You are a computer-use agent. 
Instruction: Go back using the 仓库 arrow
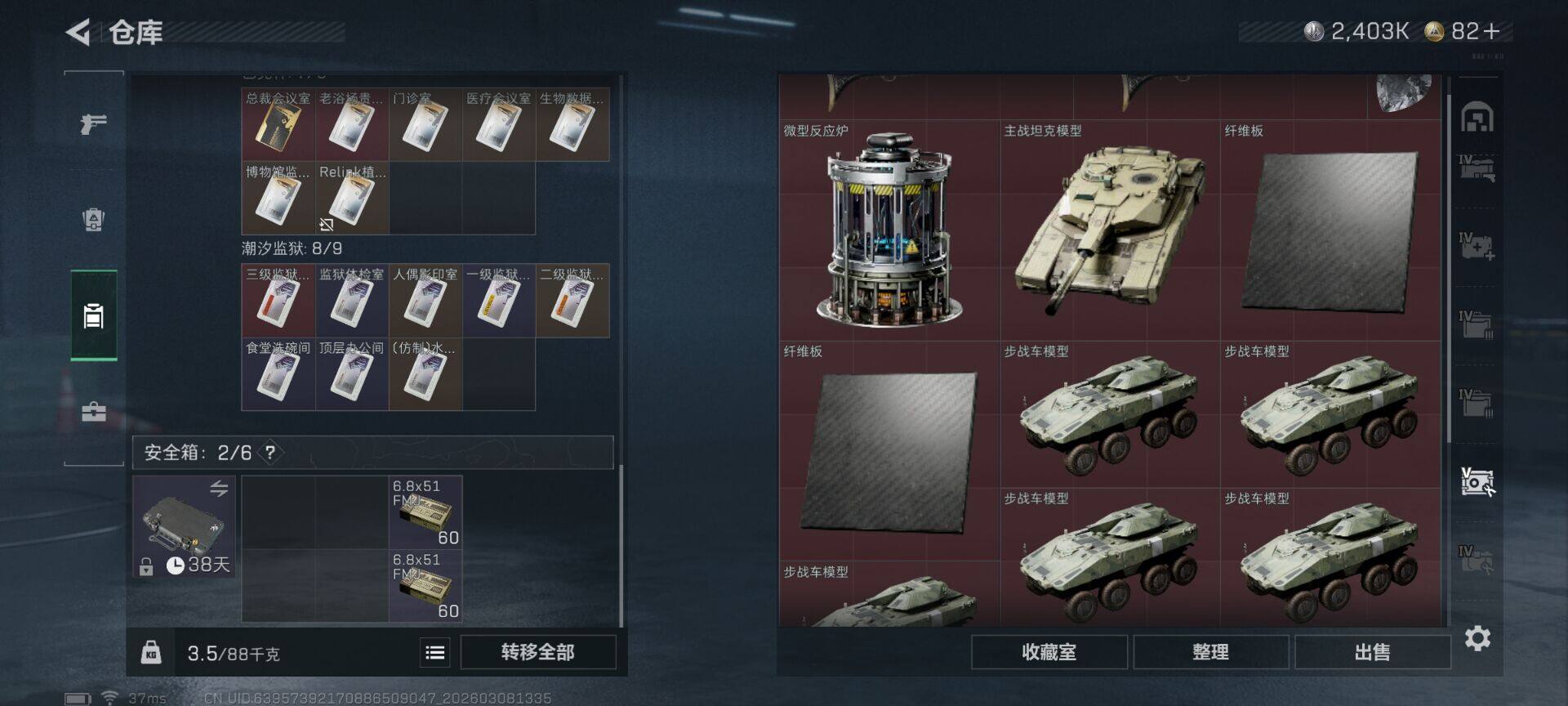coord(78,32)
